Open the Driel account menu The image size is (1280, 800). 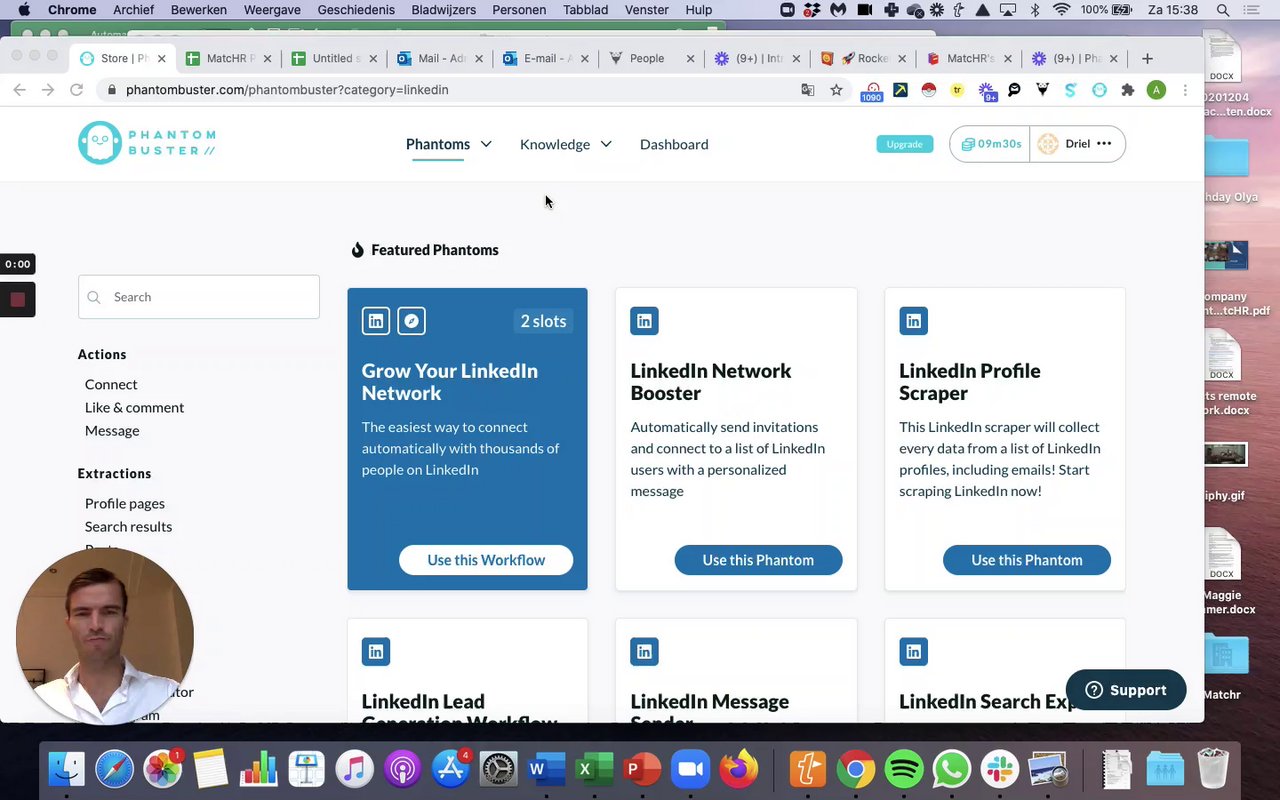click(x=1077, y=144)
